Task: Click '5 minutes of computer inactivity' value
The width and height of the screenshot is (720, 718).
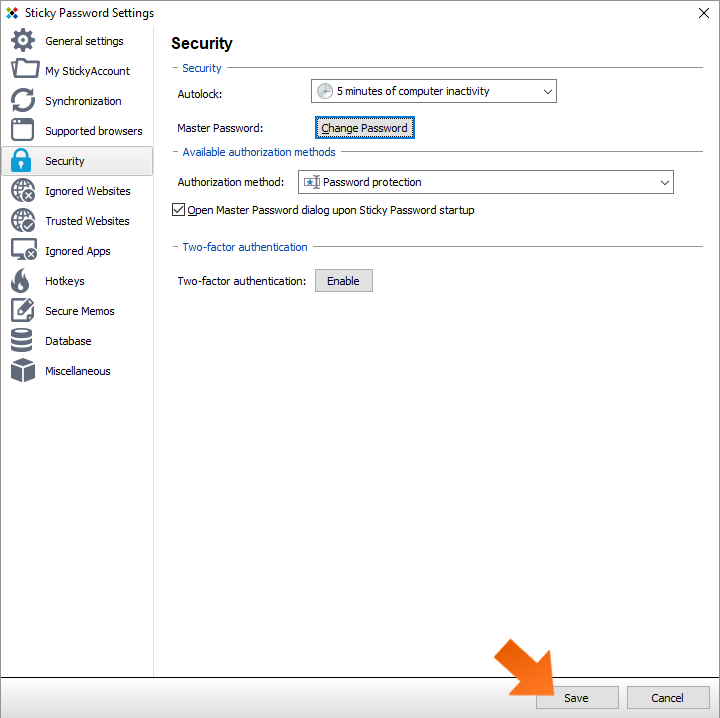Action: pyautogui.click(x=413, y=91)
